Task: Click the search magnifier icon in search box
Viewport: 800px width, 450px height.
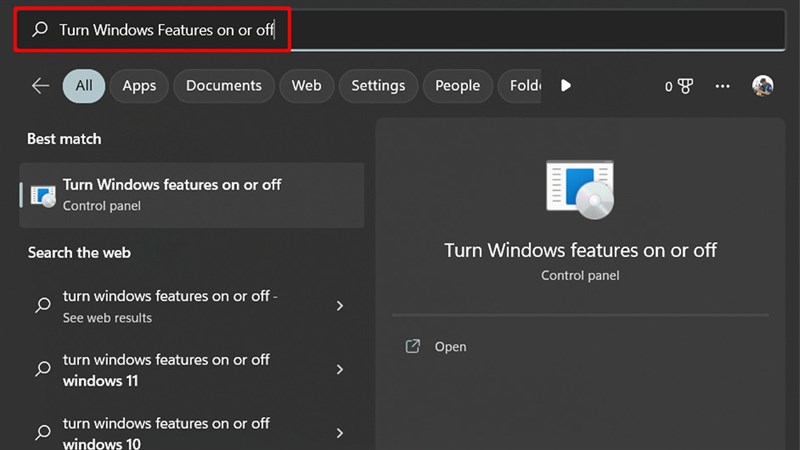Action: point(40,29)
